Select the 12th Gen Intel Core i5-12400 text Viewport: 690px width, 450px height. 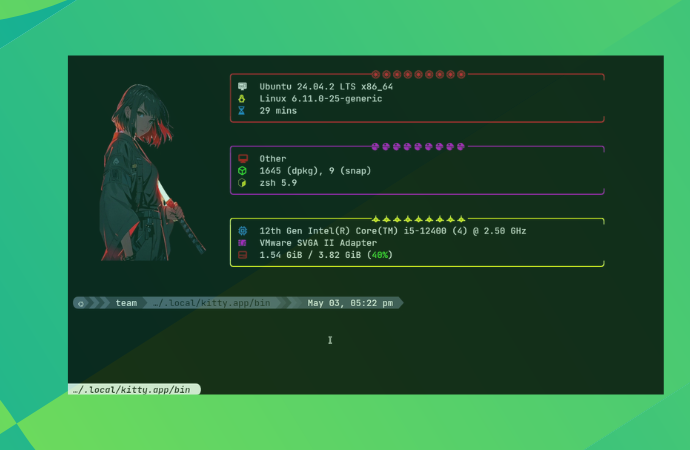click(393, 231)
